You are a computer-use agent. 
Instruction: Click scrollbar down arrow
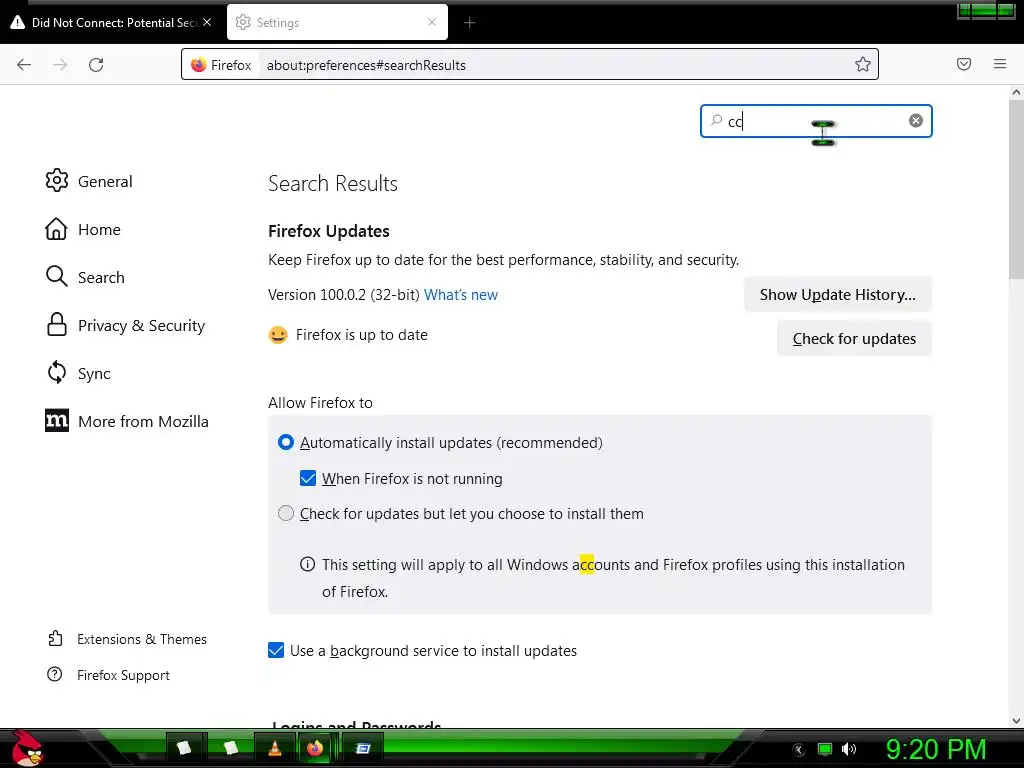coord(1016,721)
